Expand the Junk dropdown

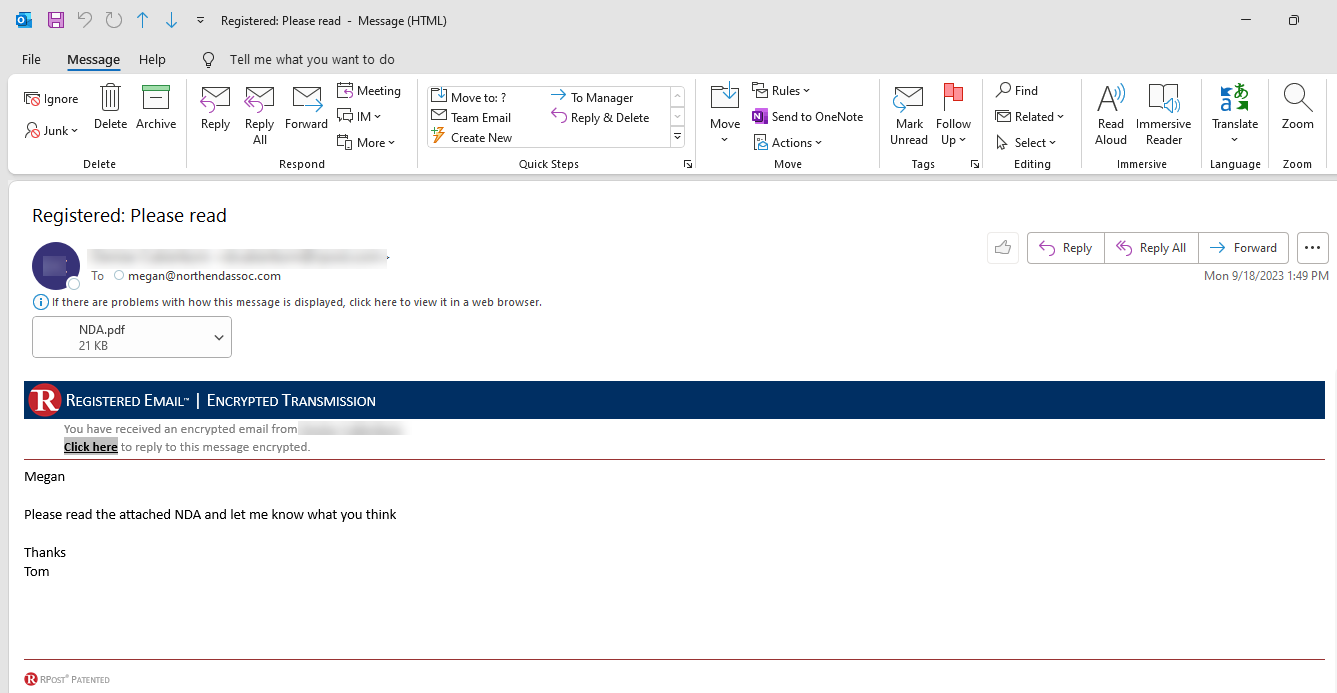[x=52, y=131]
